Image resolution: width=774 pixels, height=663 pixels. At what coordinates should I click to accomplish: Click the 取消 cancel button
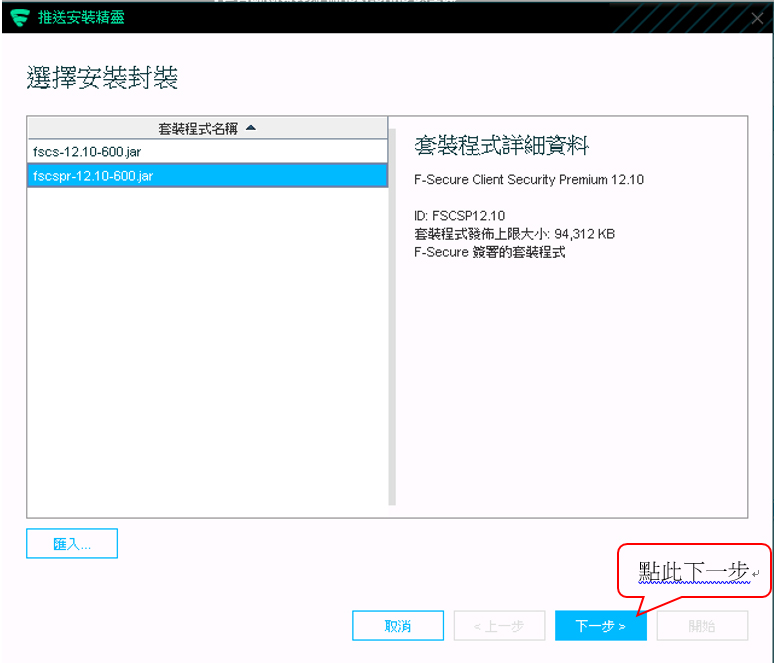[x=398, y=626]
